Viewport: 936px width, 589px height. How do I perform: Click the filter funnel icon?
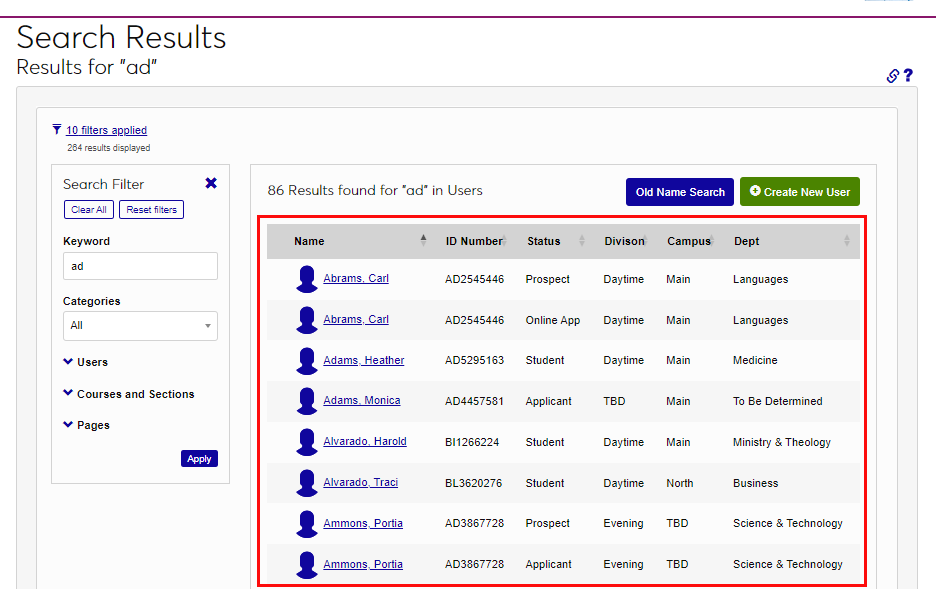point(57,129)
